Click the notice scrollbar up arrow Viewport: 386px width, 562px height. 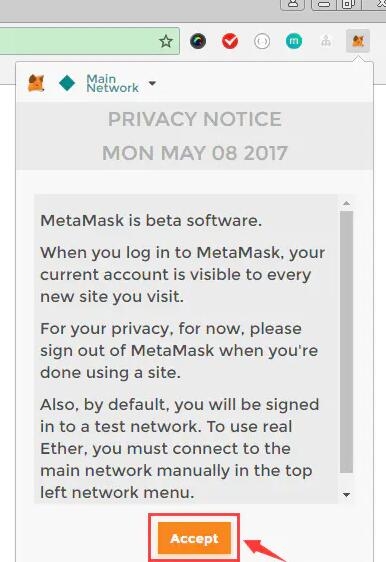click(x=346, y=203)
